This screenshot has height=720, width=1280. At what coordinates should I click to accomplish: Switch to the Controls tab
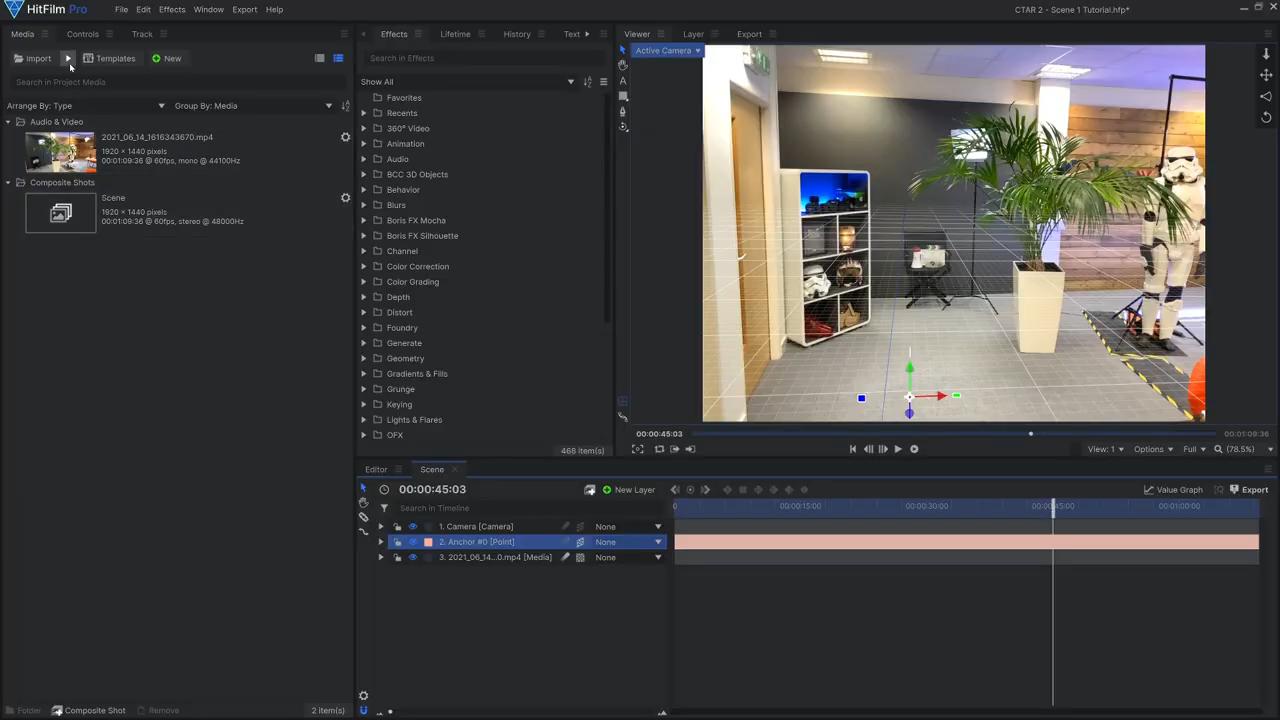83,34
